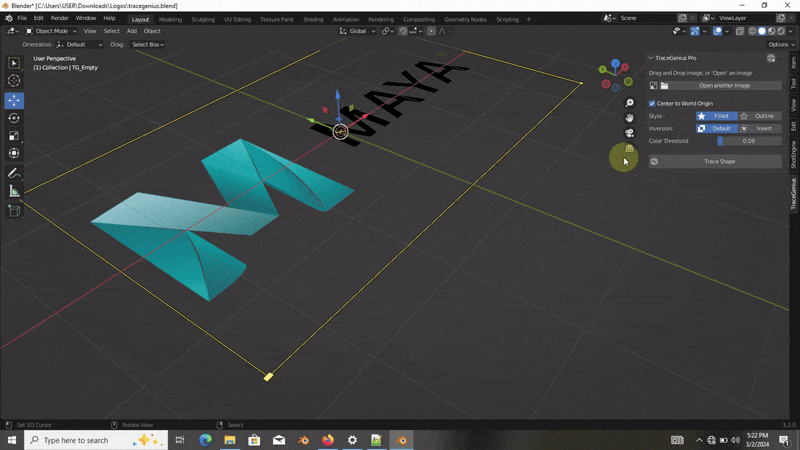Toggle viewport gizmos display

[695, 31]
